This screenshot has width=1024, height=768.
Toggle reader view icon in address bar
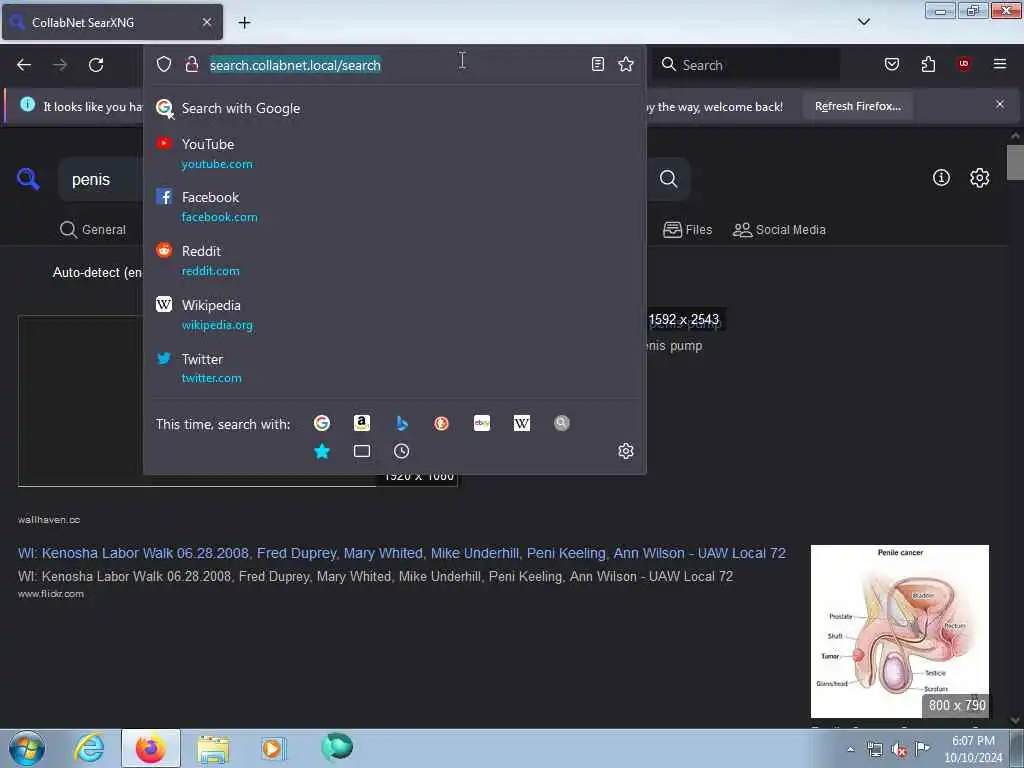[598, 64]
